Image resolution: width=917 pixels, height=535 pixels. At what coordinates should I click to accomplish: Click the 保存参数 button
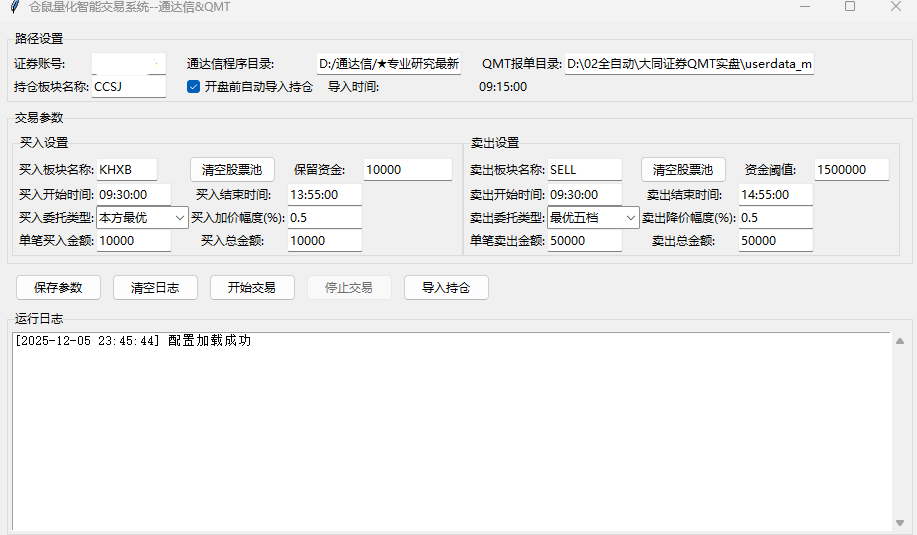[58, 288]
